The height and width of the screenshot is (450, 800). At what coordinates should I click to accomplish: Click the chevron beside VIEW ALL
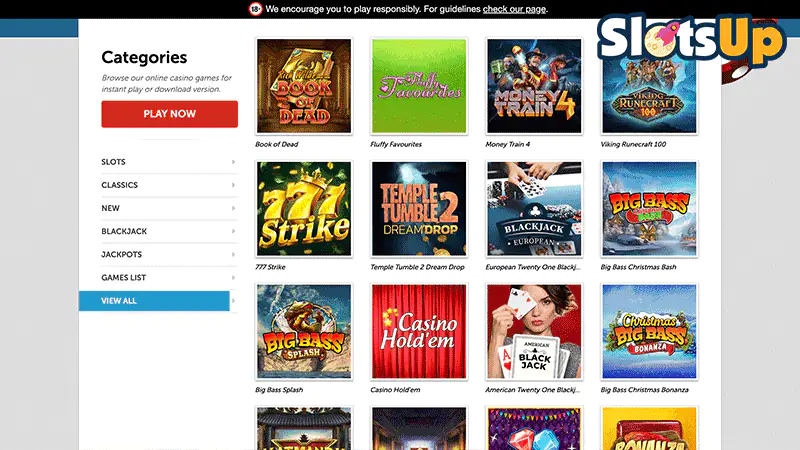233,301
